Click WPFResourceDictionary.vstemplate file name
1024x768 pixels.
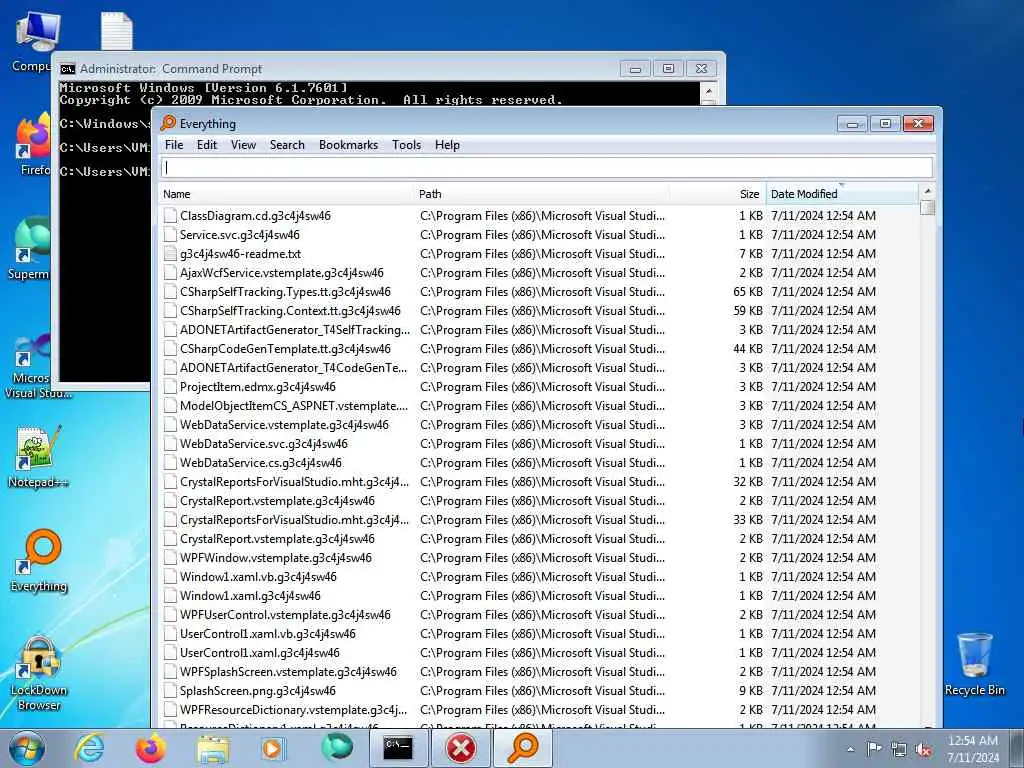click(293, 709)
